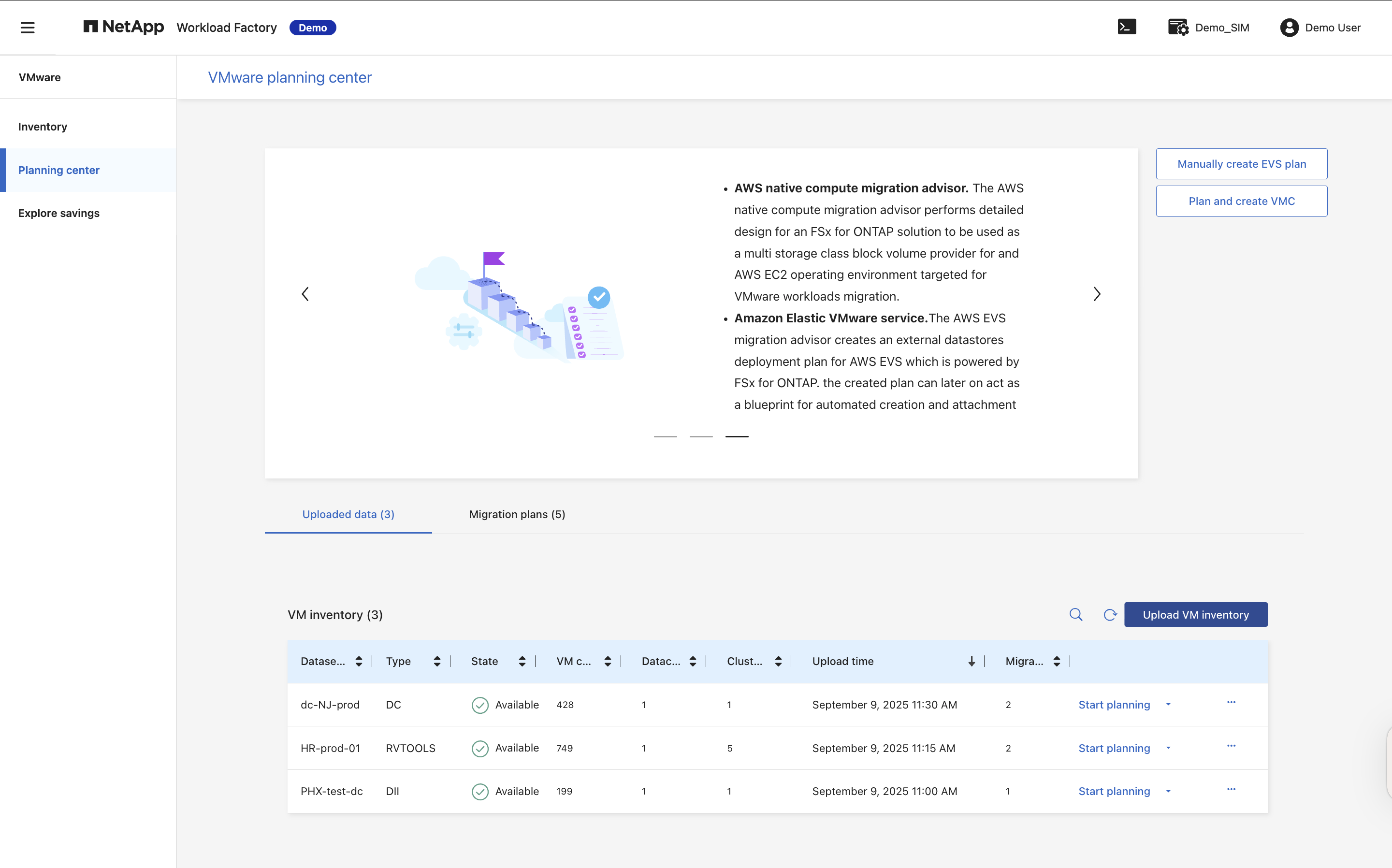
Task: Search the VM inventory table
Action: pyautogui.click(x=1076, y=615)
